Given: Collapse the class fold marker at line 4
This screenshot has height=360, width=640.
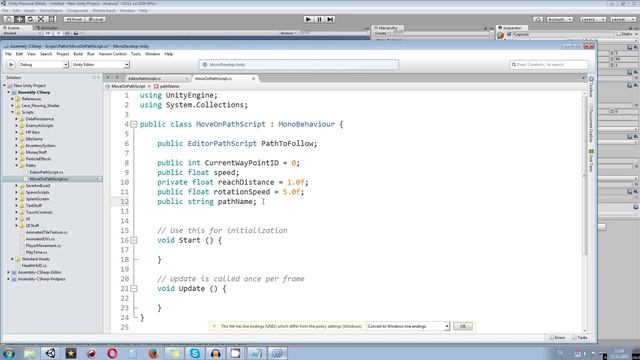Looking at the screenshot, I should (x=133, y=124).
